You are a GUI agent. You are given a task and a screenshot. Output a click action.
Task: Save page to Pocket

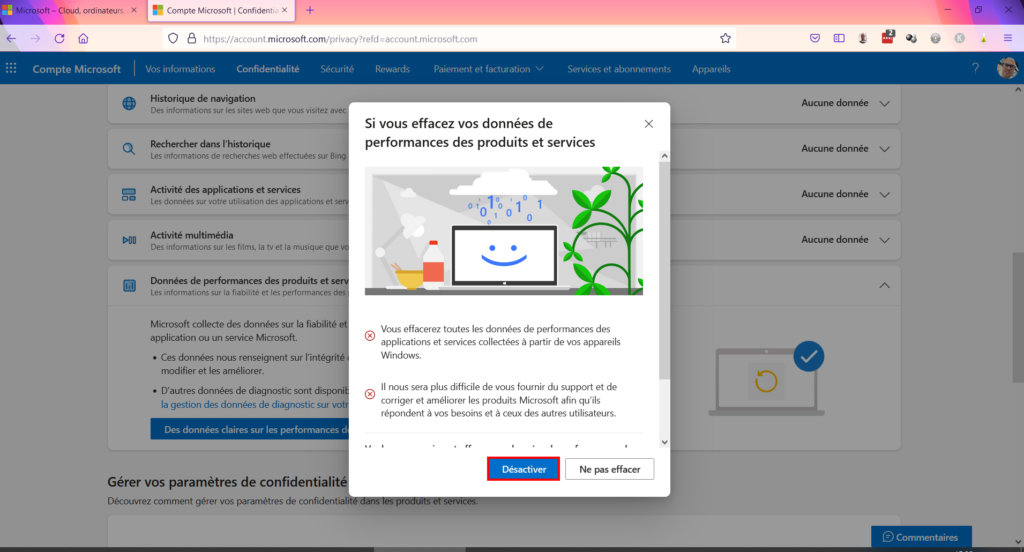click(815, 39)
